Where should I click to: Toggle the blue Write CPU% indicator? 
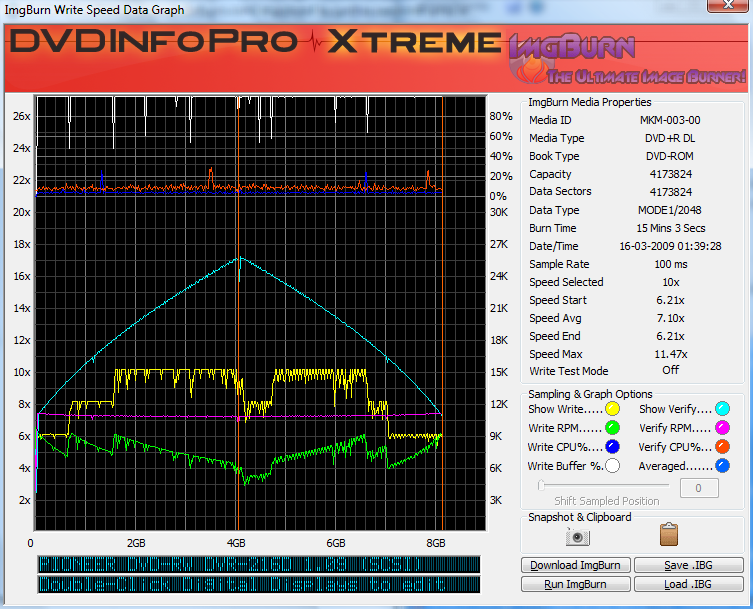[612, 447]
